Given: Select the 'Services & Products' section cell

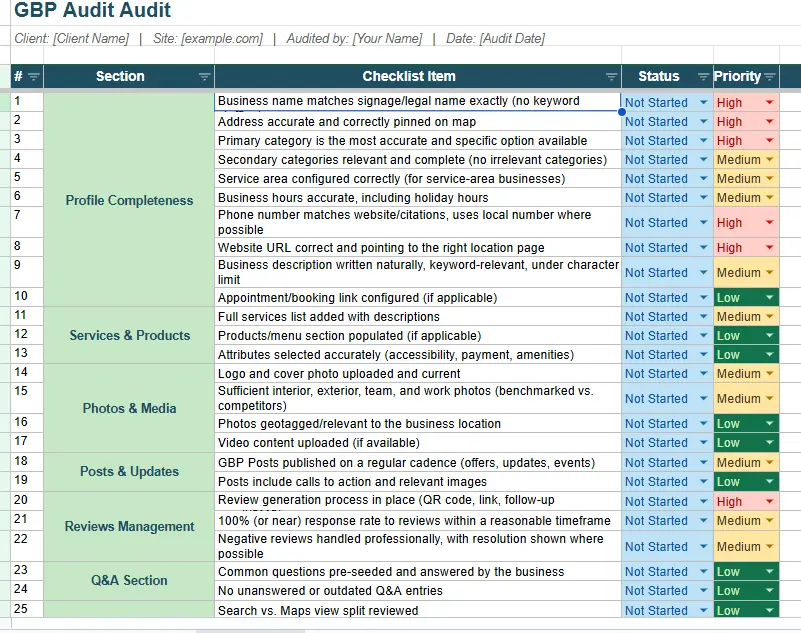Looking at the screenshot, I should click(129, 335).
